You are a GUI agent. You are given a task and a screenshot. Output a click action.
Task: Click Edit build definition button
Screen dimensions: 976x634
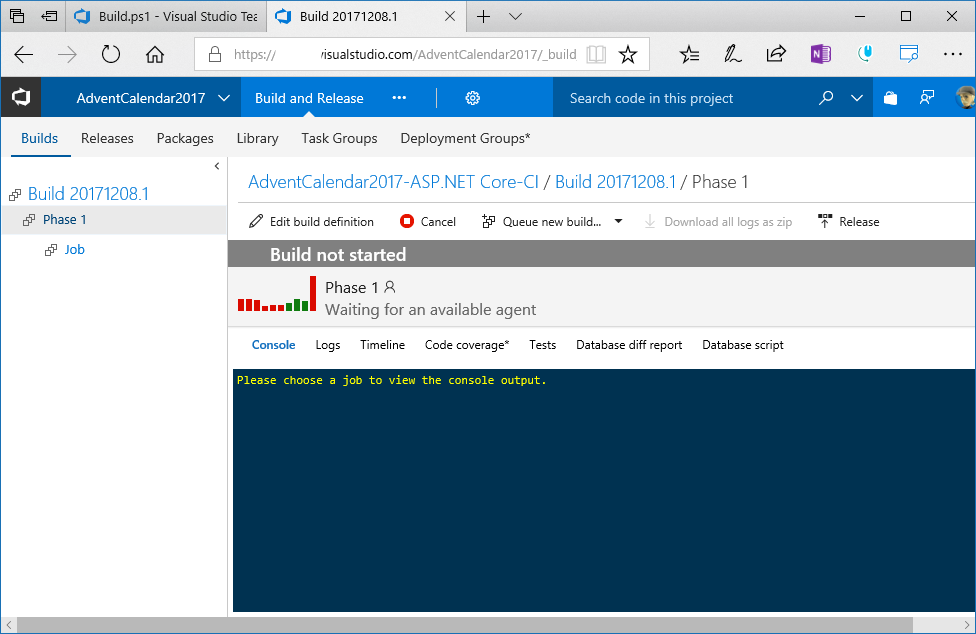311,221
